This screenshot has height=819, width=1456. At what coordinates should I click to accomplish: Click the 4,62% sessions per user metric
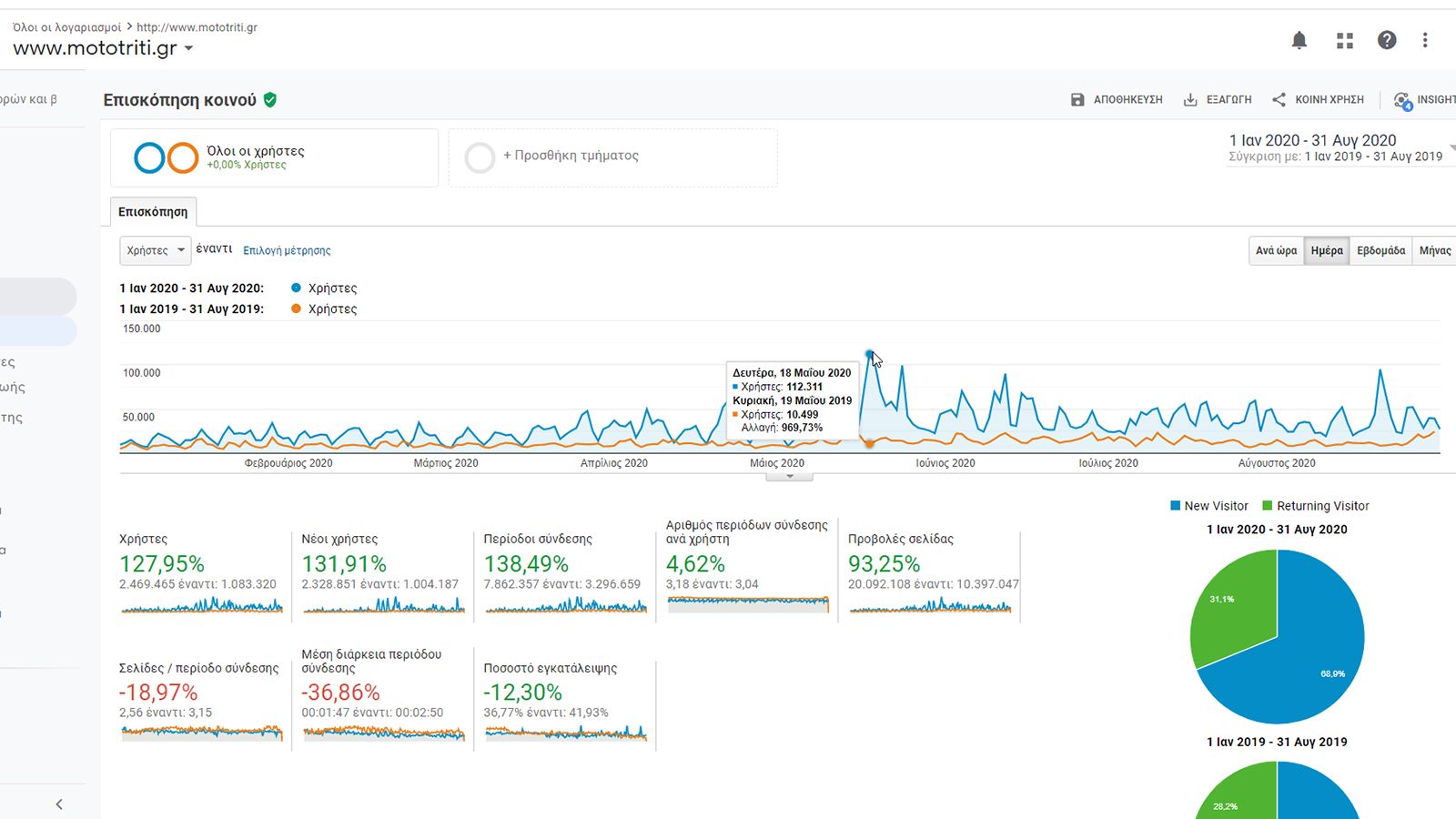(746, 569)
